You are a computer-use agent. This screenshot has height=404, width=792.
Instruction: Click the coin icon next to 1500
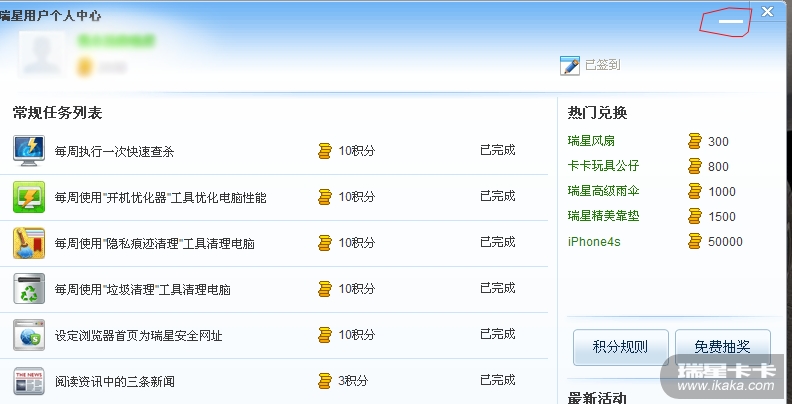[695, 216]
